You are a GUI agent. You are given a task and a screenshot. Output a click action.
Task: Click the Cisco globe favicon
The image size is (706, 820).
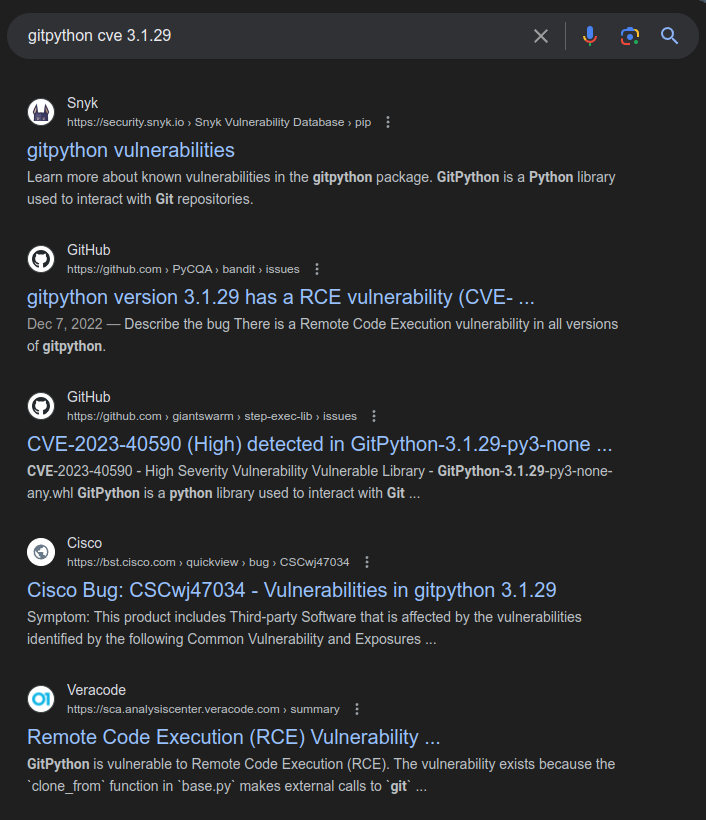(41, 552)
